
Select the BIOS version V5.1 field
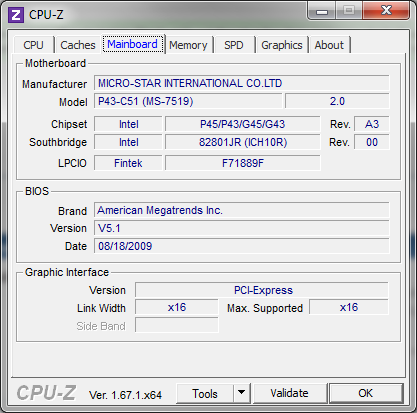(242, 228)
